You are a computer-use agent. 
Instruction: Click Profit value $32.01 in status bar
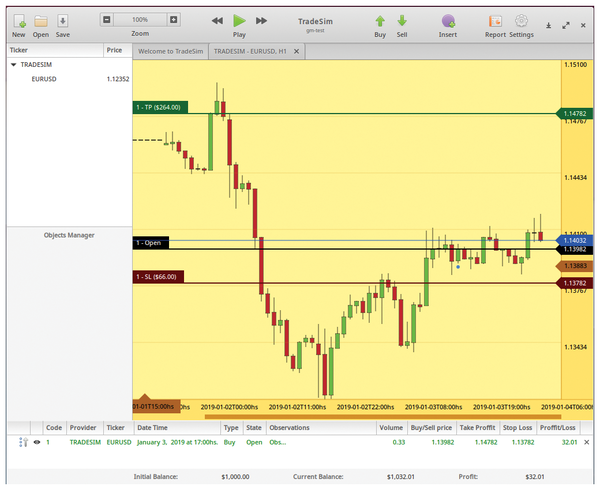tap(535, 477)
